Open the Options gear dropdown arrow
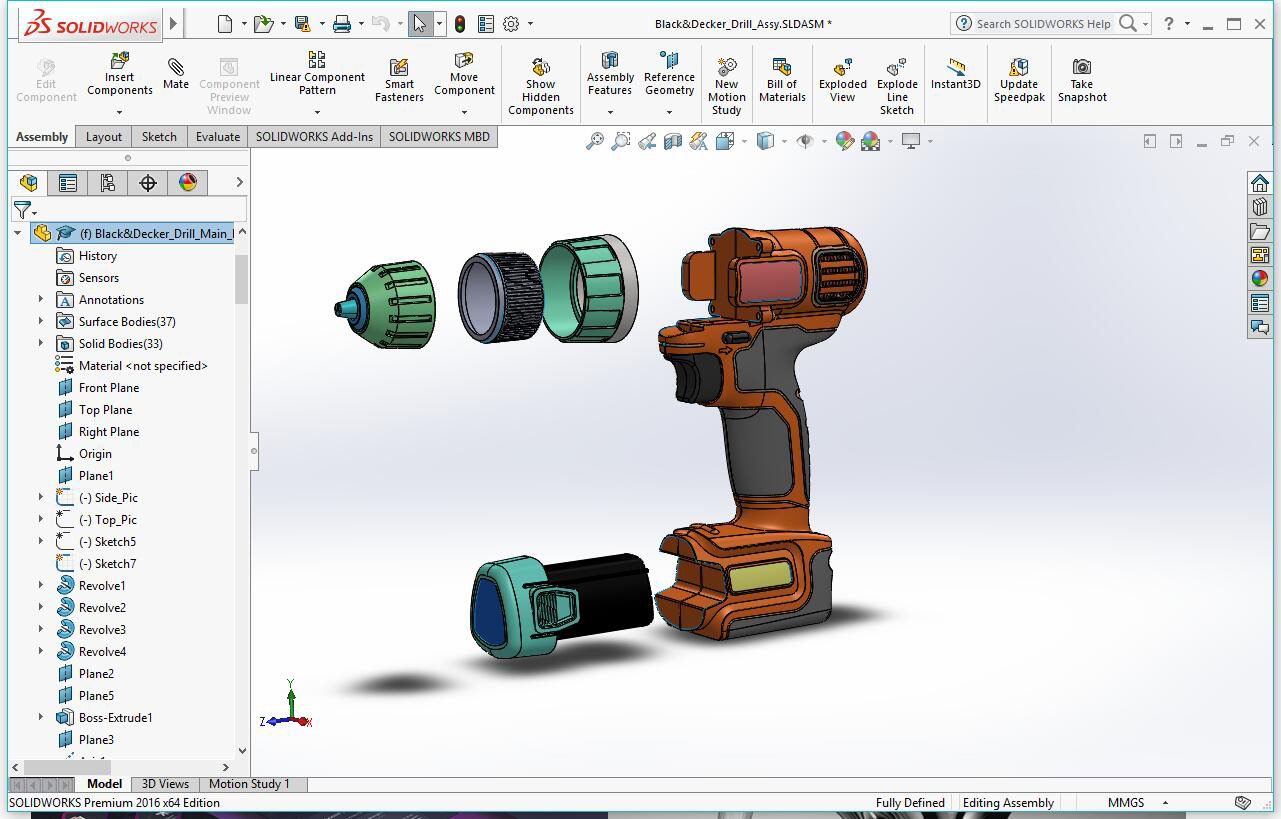1281x819 pixels. 530,23
